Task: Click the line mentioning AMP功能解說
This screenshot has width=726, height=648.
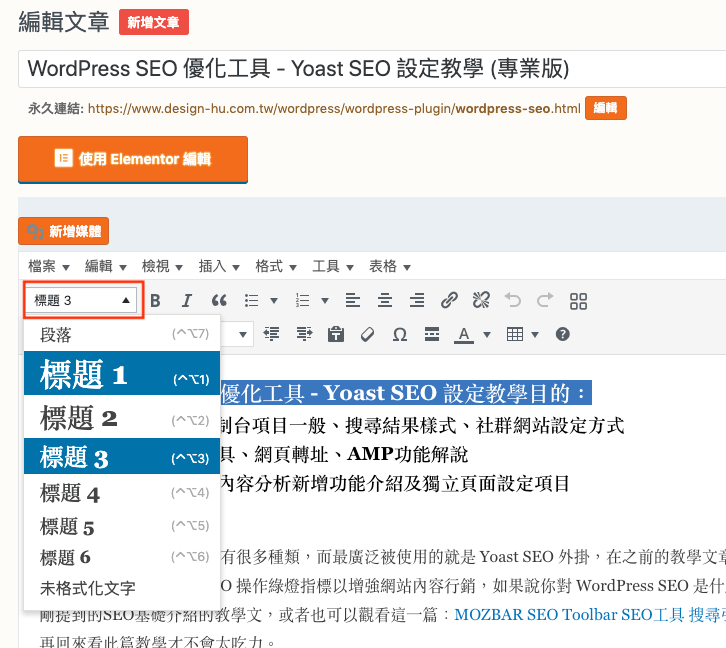Action: [344, 455]
